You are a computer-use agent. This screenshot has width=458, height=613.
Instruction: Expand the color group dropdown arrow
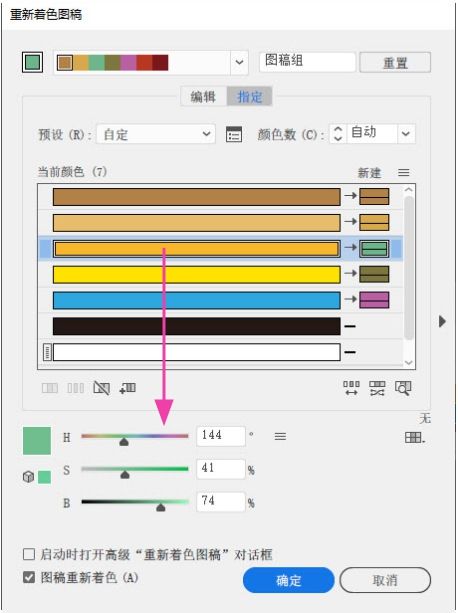click(x=239, y=62)
